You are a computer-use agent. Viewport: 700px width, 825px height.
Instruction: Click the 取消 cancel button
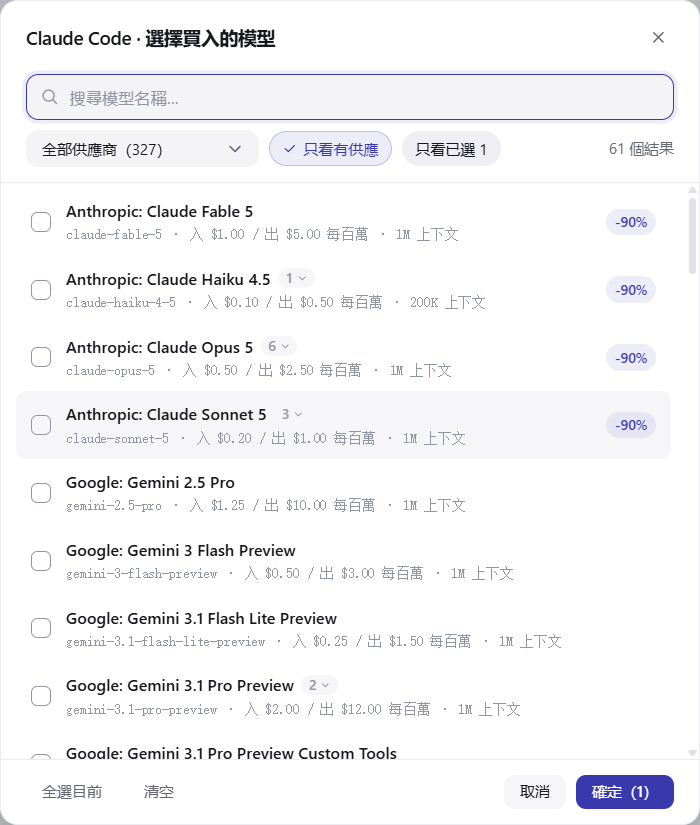point(535,792)
